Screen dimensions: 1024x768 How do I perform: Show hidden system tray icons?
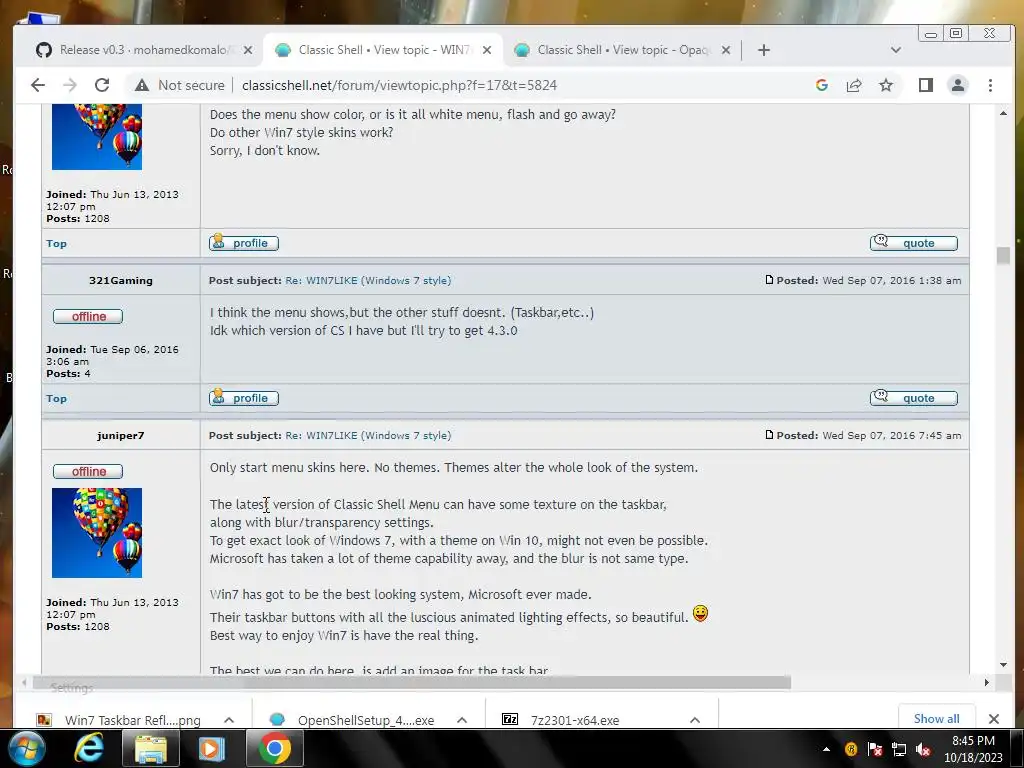(826, 749)
